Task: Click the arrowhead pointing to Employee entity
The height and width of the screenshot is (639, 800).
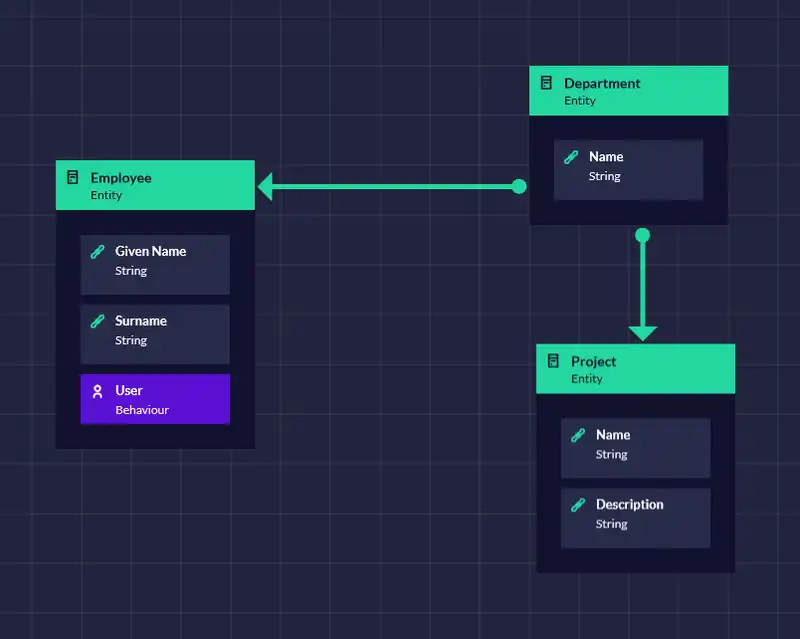Action: [267, 186]
